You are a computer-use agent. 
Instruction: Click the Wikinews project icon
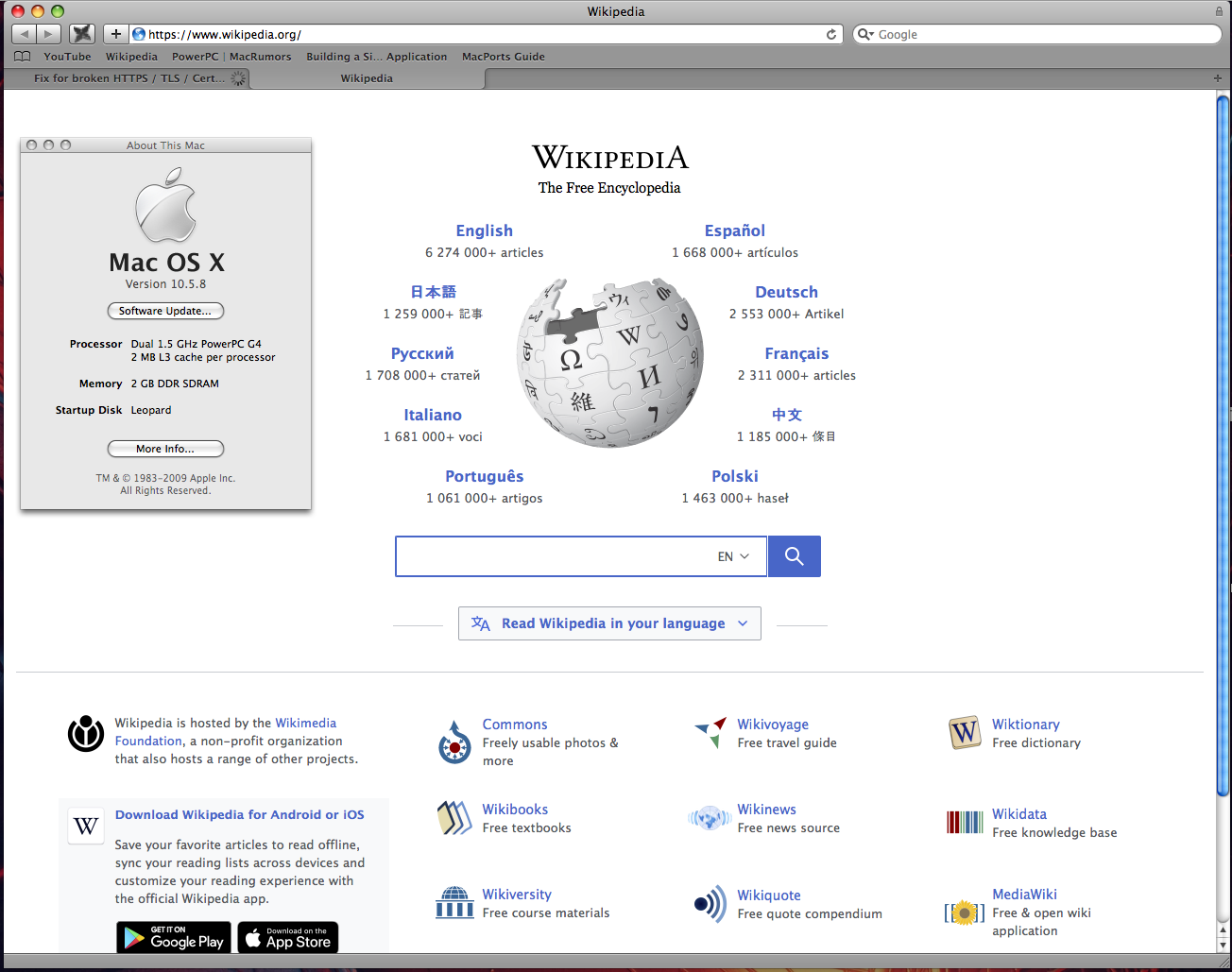710,818
